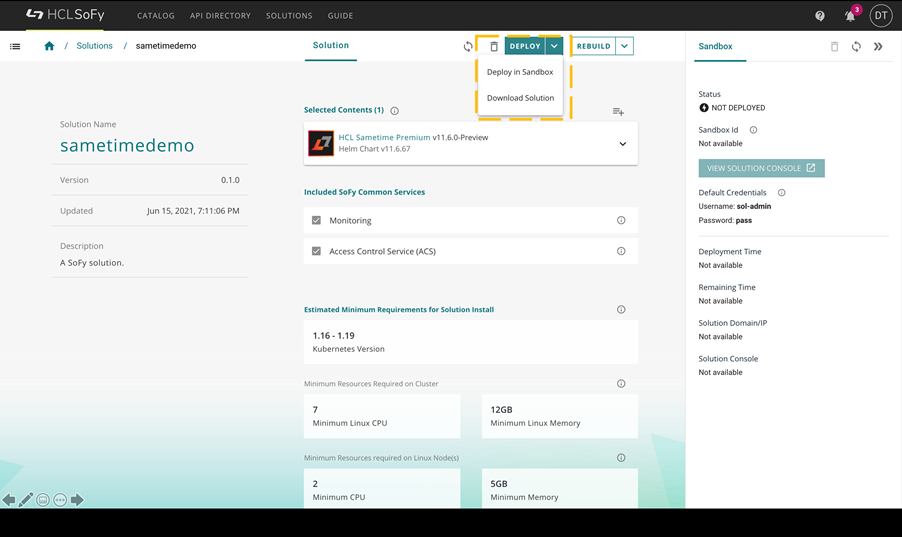
Task: Click the updated date Jun 15, 2021
Action: tap(193, 211)
